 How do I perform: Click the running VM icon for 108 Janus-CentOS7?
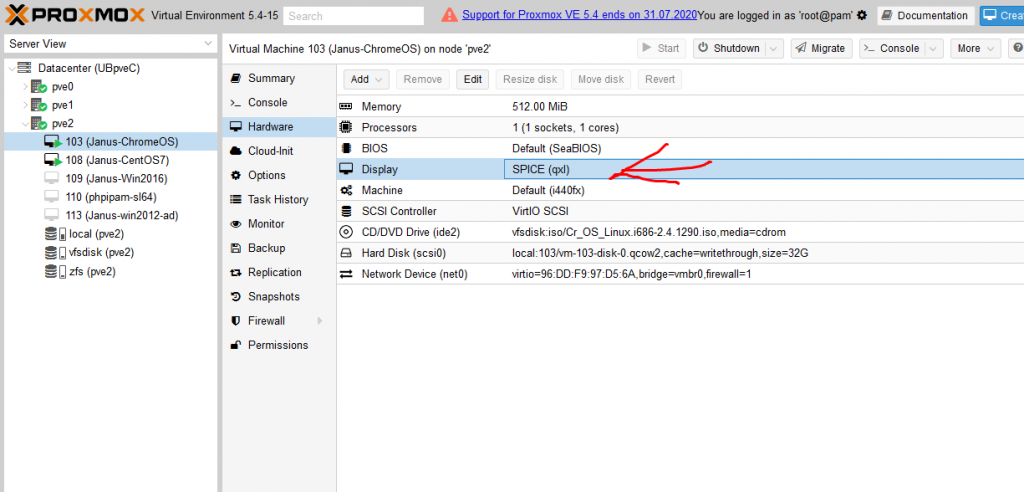[53, 160]
